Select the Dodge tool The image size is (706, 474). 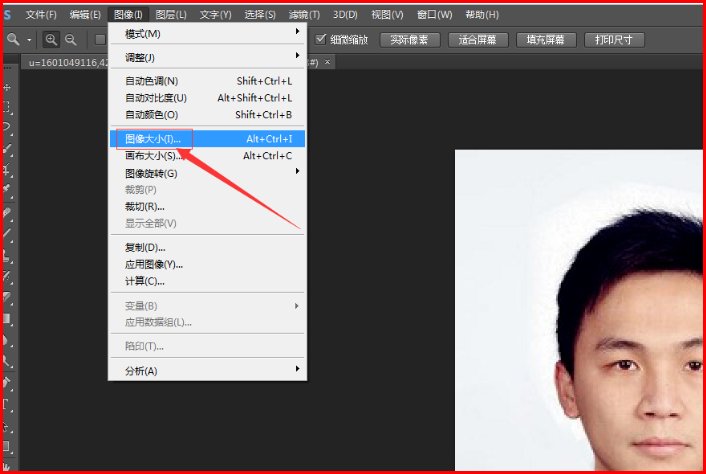[8, 361]
